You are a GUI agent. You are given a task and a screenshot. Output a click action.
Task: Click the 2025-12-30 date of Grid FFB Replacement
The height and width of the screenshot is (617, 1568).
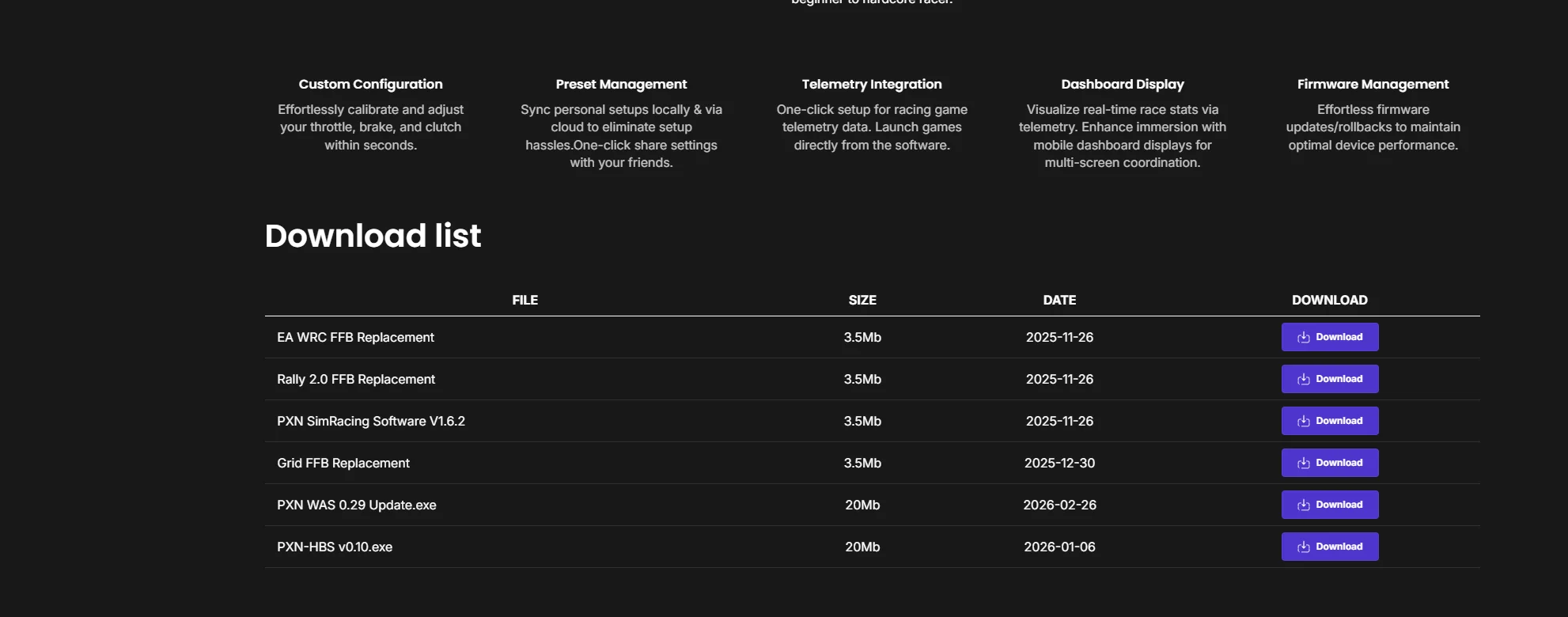tap(1059, 463)
